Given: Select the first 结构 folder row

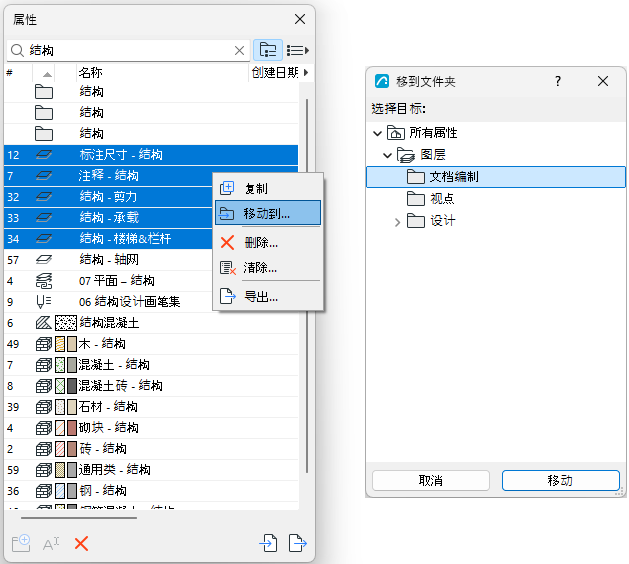Looking at the screenshot, I should (x=151, y=92).
